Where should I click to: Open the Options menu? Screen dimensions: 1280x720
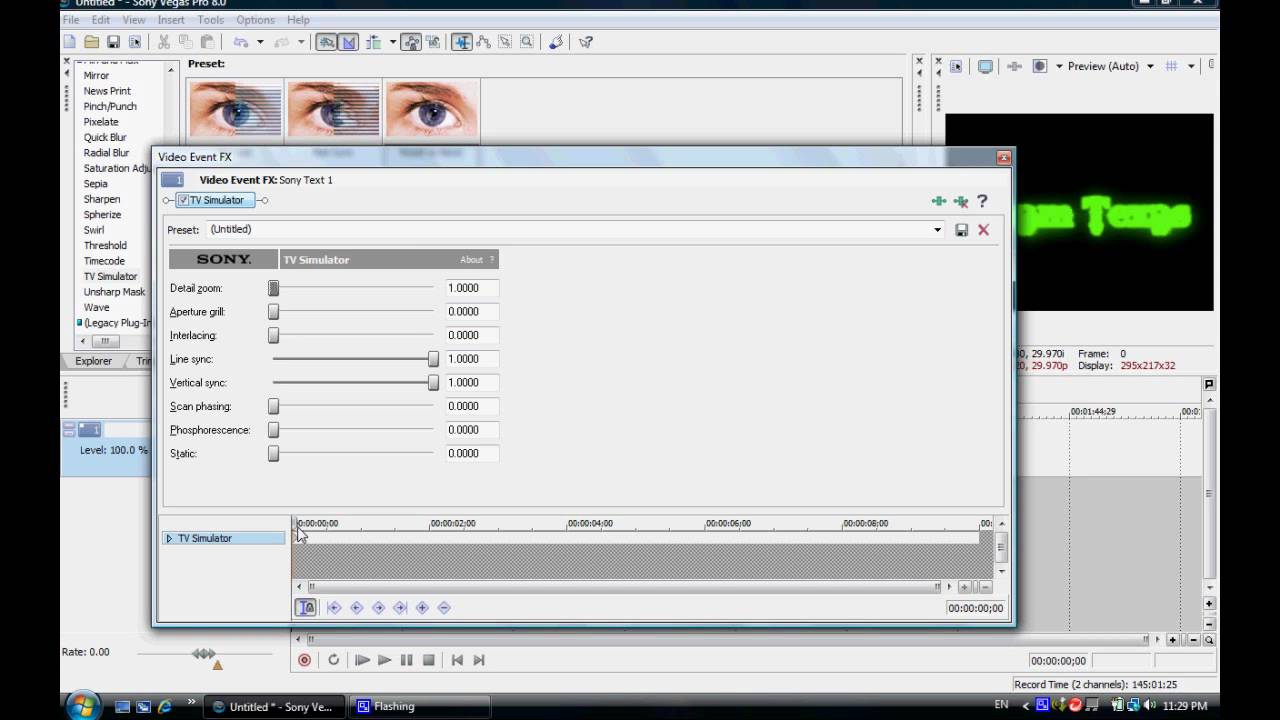255,20
